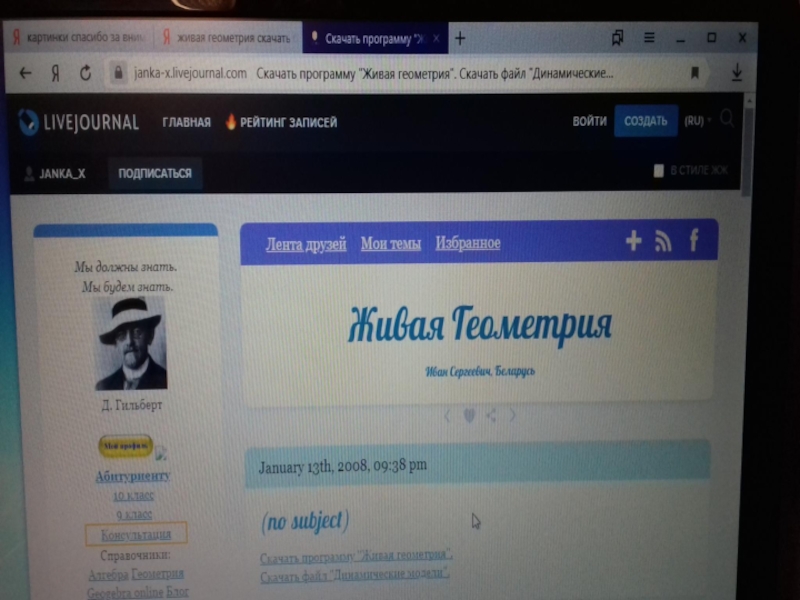Click the СОЗДАТЬ button

point(645,121)
